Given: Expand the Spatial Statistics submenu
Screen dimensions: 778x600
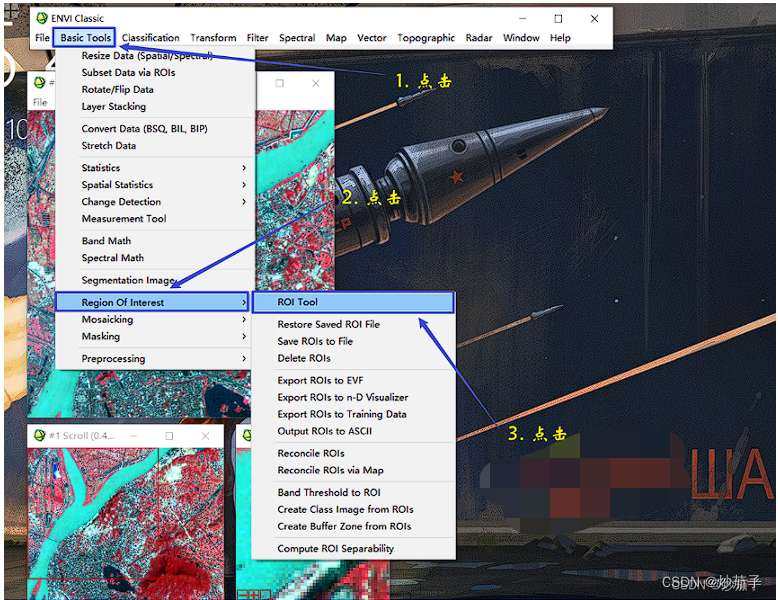Looking at the screenshot, I should 155,185.
